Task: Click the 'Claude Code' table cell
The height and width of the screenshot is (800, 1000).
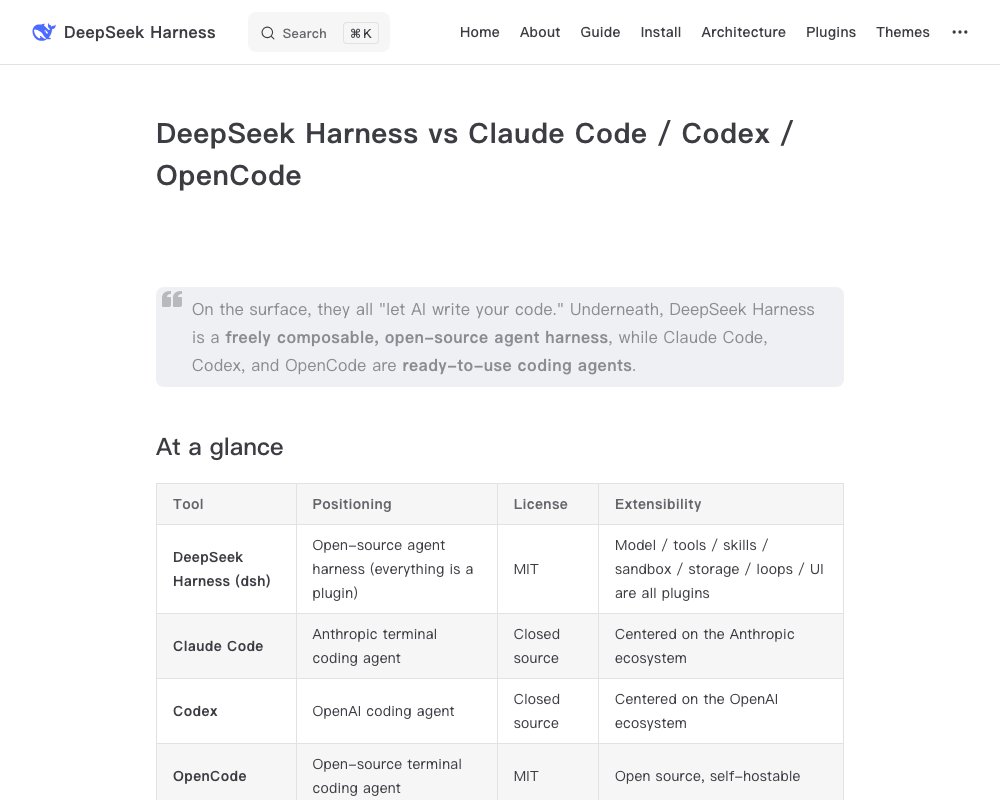Action: point(226,646)
